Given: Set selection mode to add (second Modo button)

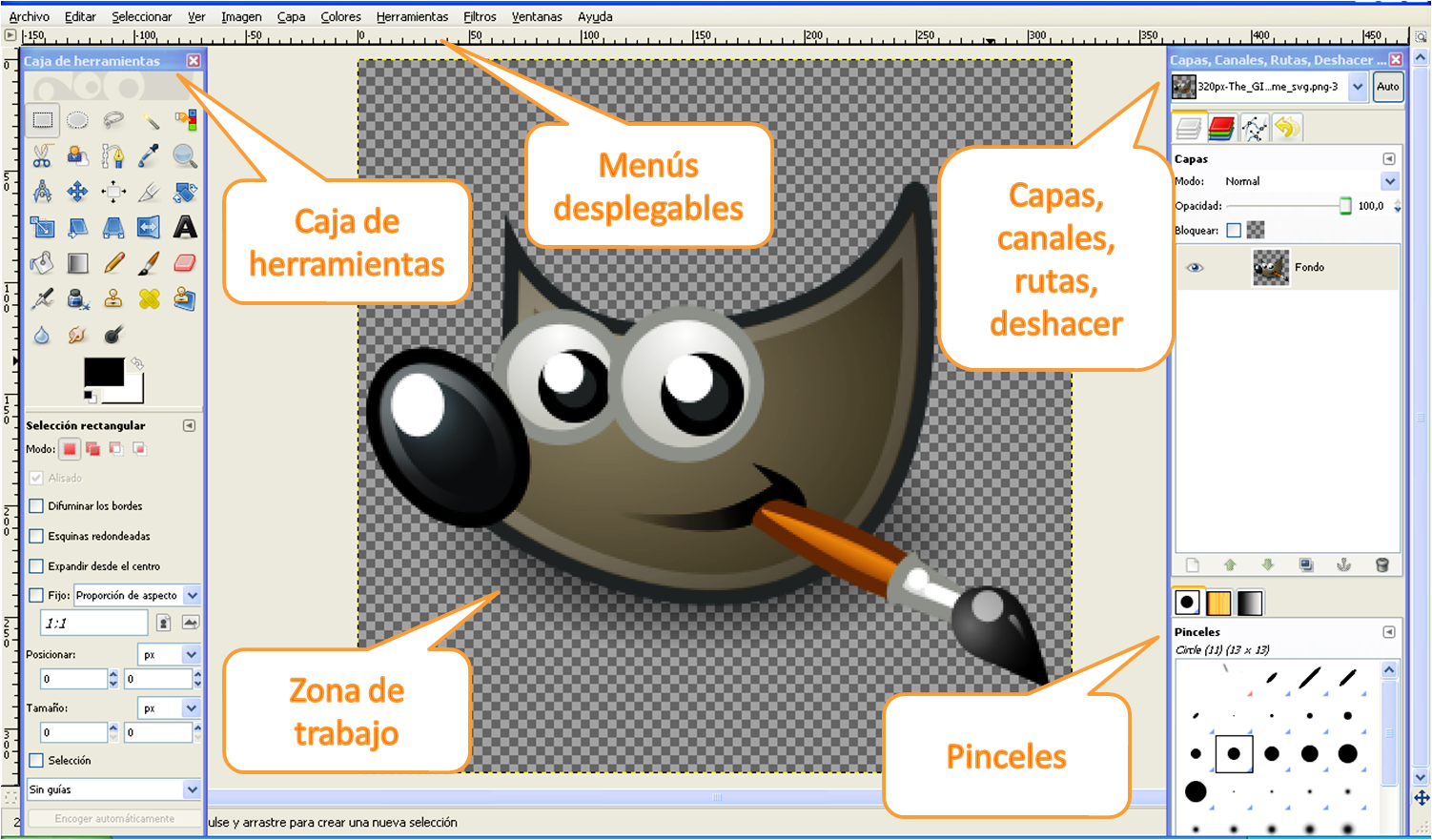Looking at the screenshot, I should click(x=92, y=448).
